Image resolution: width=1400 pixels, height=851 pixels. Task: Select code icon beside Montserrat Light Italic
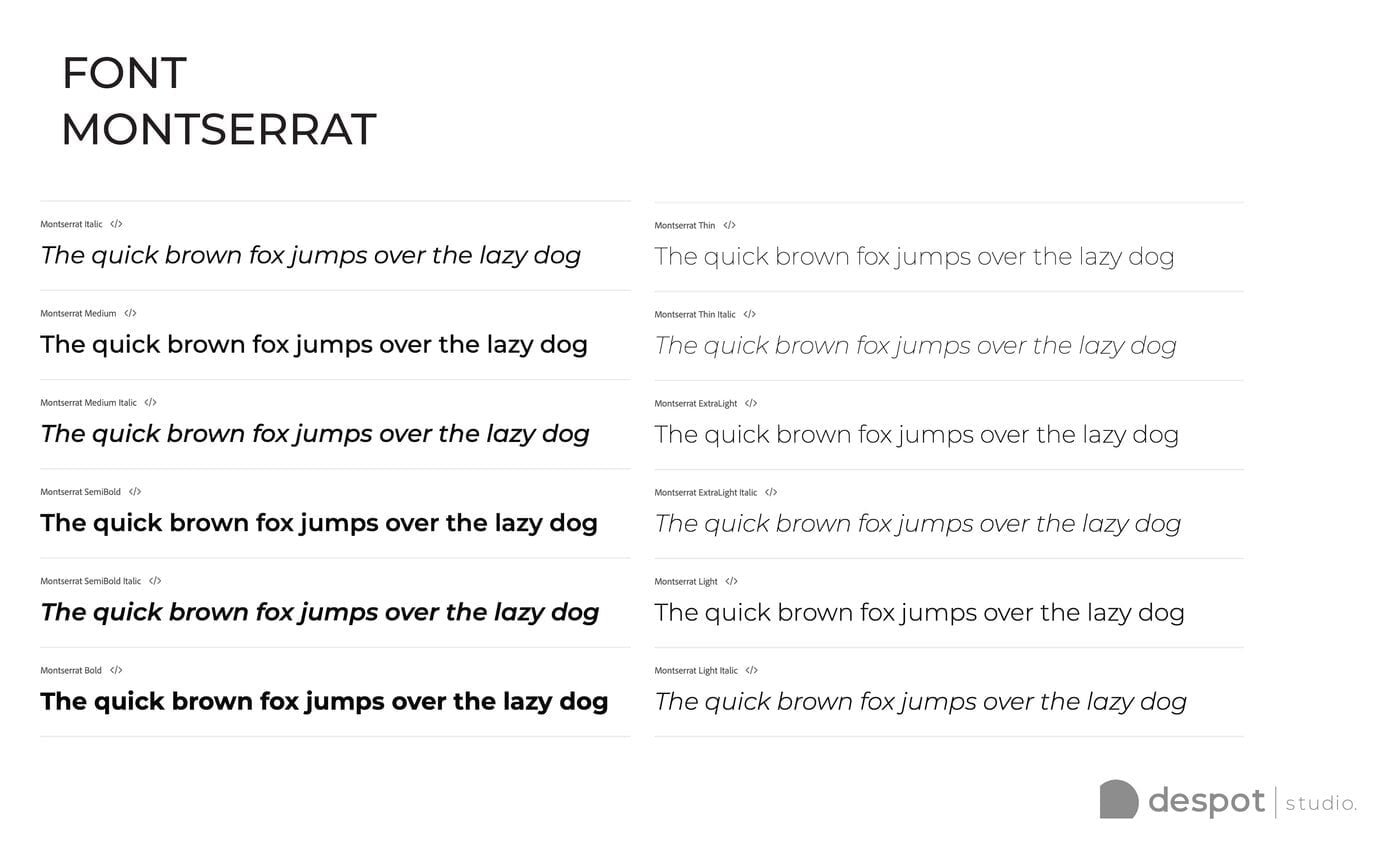tap(752, 671)
